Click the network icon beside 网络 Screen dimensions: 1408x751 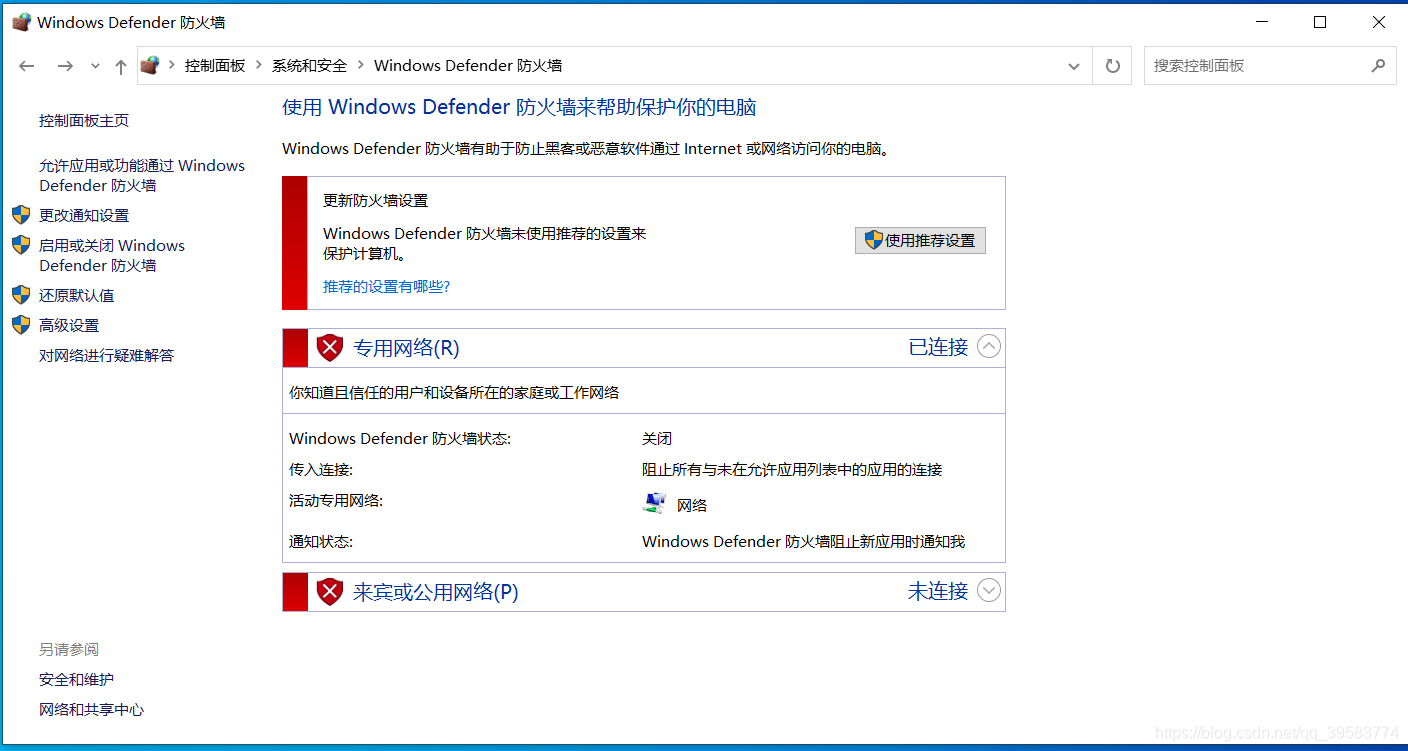654,504
